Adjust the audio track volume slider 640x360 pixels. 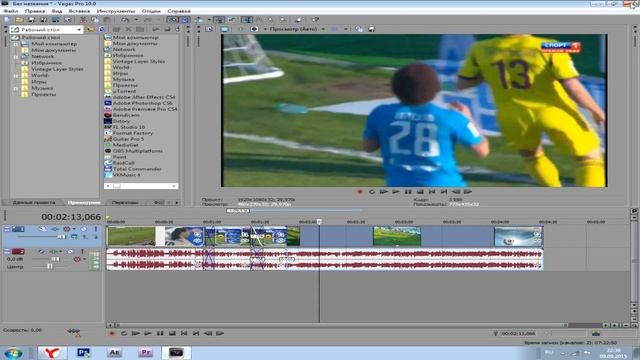click(55, 259)
